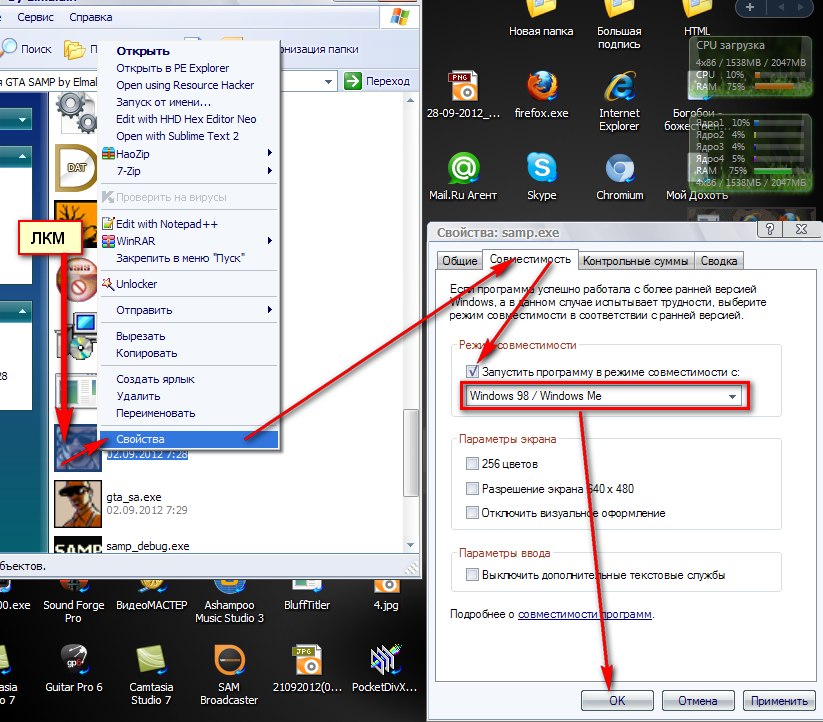Open Camtasia Studio 7 shortcut

(151, 660)
